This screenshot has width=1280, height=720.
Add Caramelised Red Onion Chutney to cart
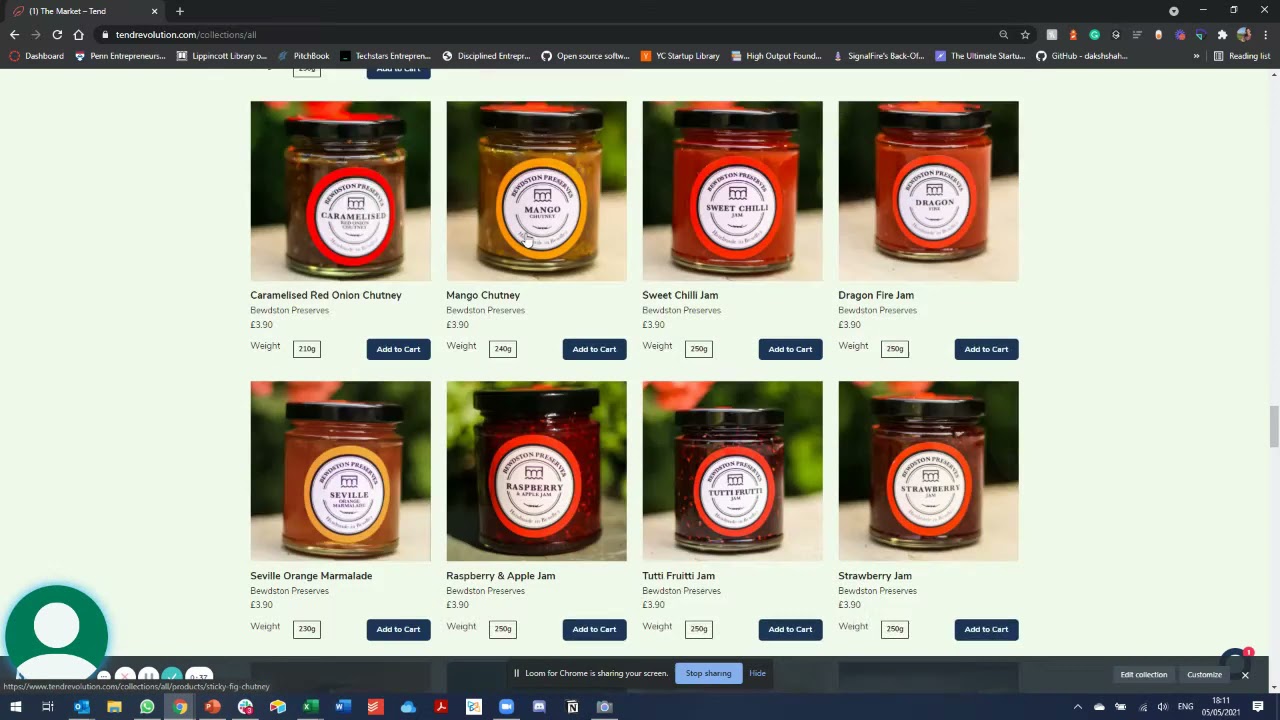[x=398, y=349]
